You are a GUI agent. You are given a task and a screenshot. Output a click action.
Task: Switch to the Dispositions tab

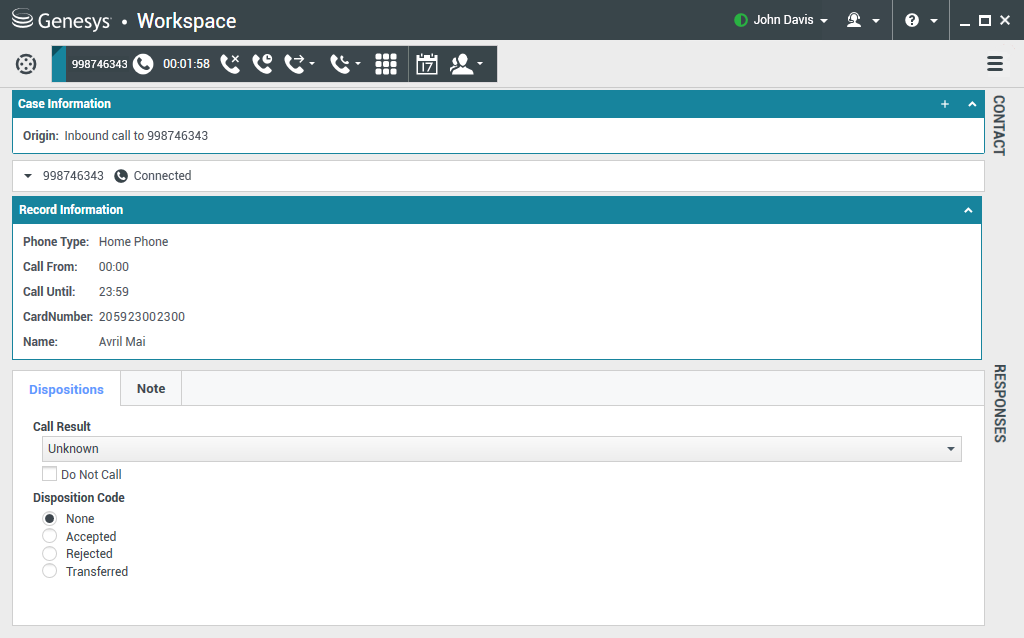(x=66, y=389)
